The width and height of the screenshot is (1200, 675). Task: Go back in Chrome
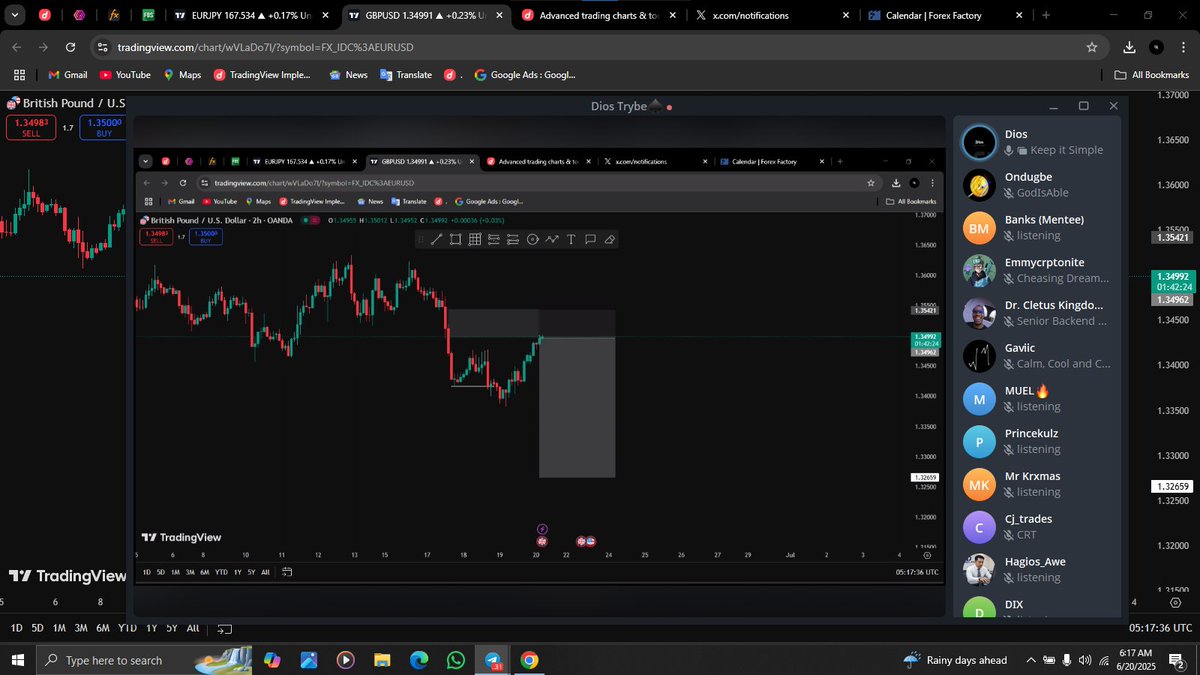coord(16,47)
